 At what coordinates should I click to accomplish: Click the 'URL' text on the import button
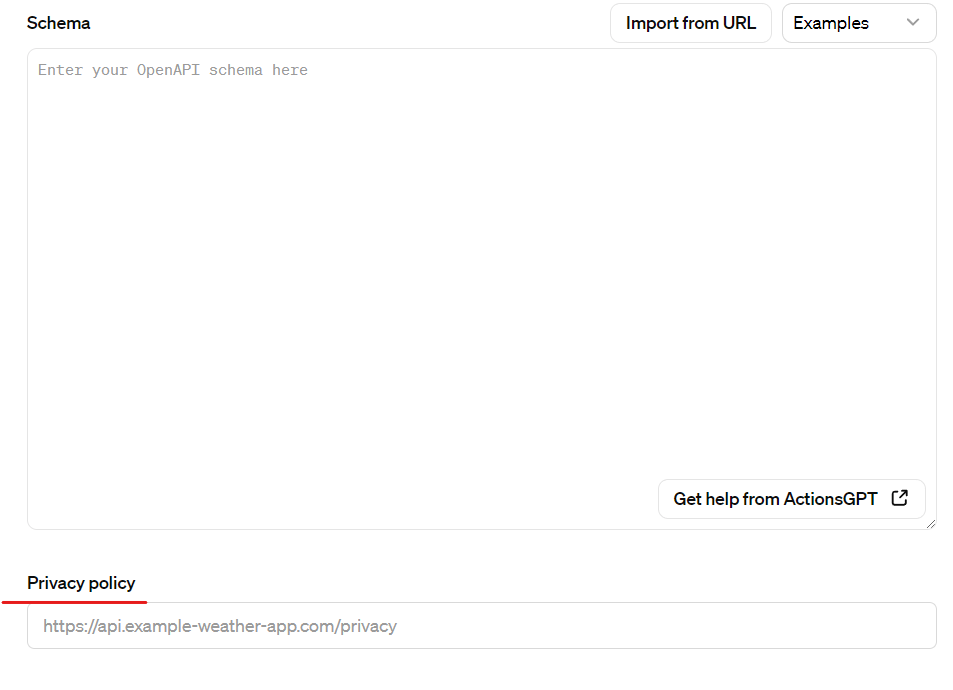tap(739, 23)
